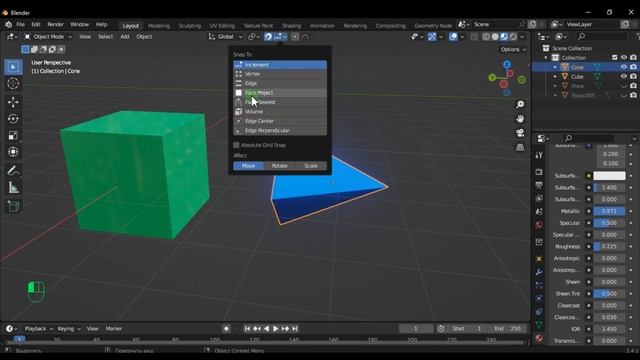The width and height of the screenshot is (640, 360).
Task: Click the pan hand viewport icon
Action: [520, 119]
